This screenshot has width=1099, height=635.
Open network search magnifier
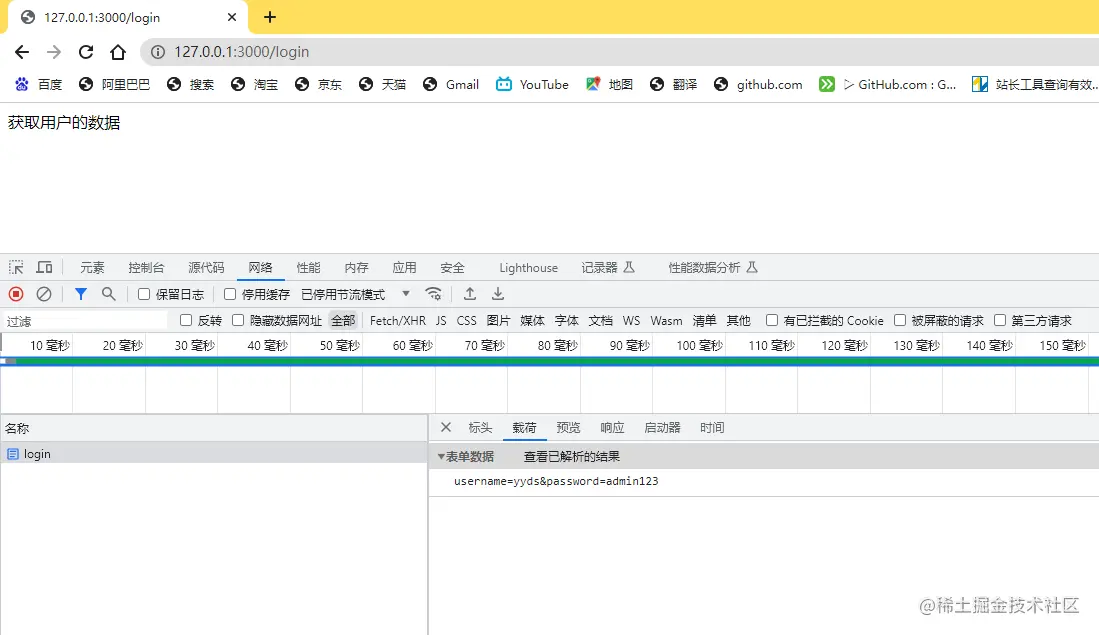[x=109, y=294]
